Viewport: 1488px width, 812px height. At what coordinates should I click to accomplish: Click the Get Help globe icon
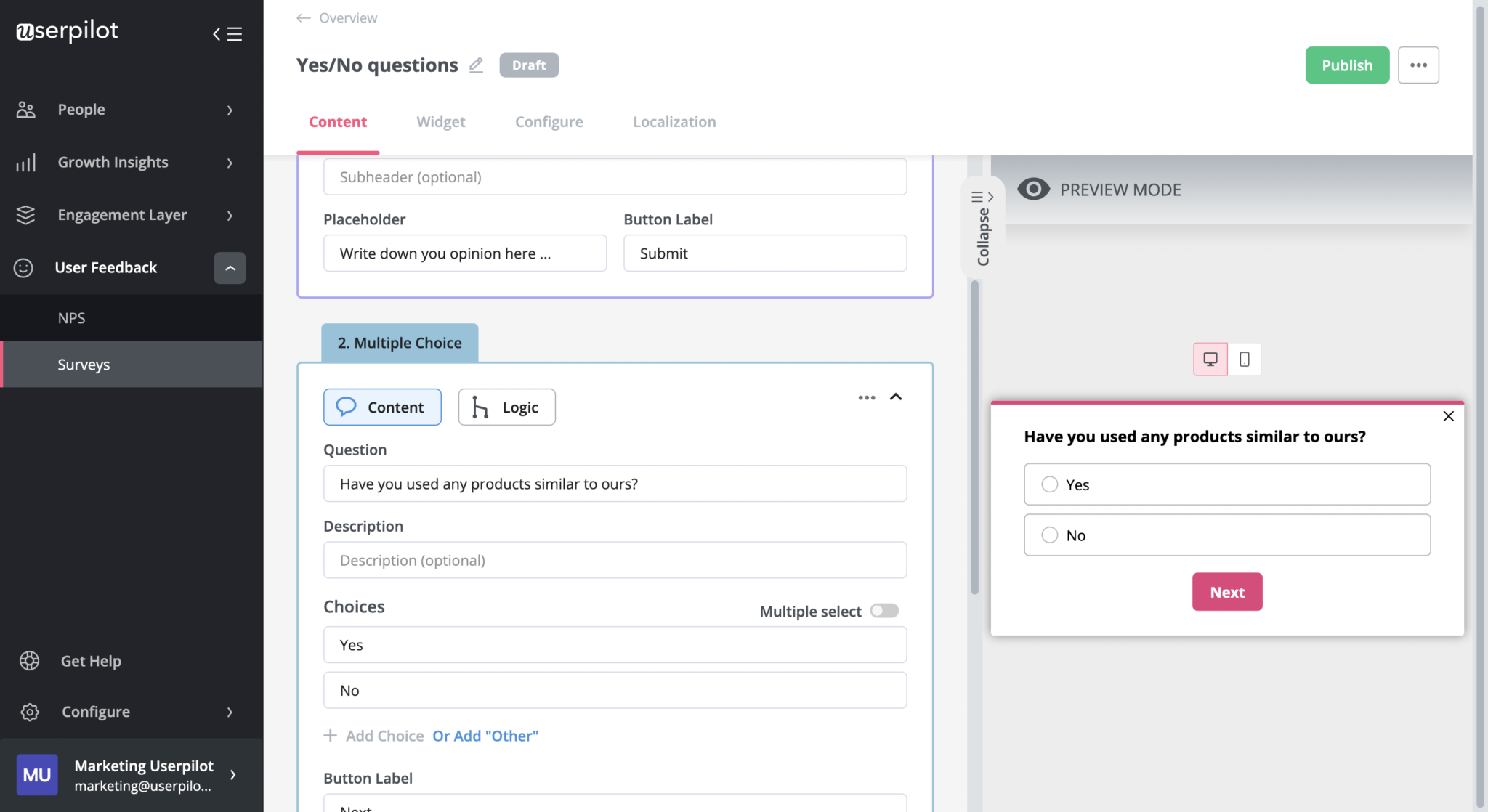coord(29,661)
